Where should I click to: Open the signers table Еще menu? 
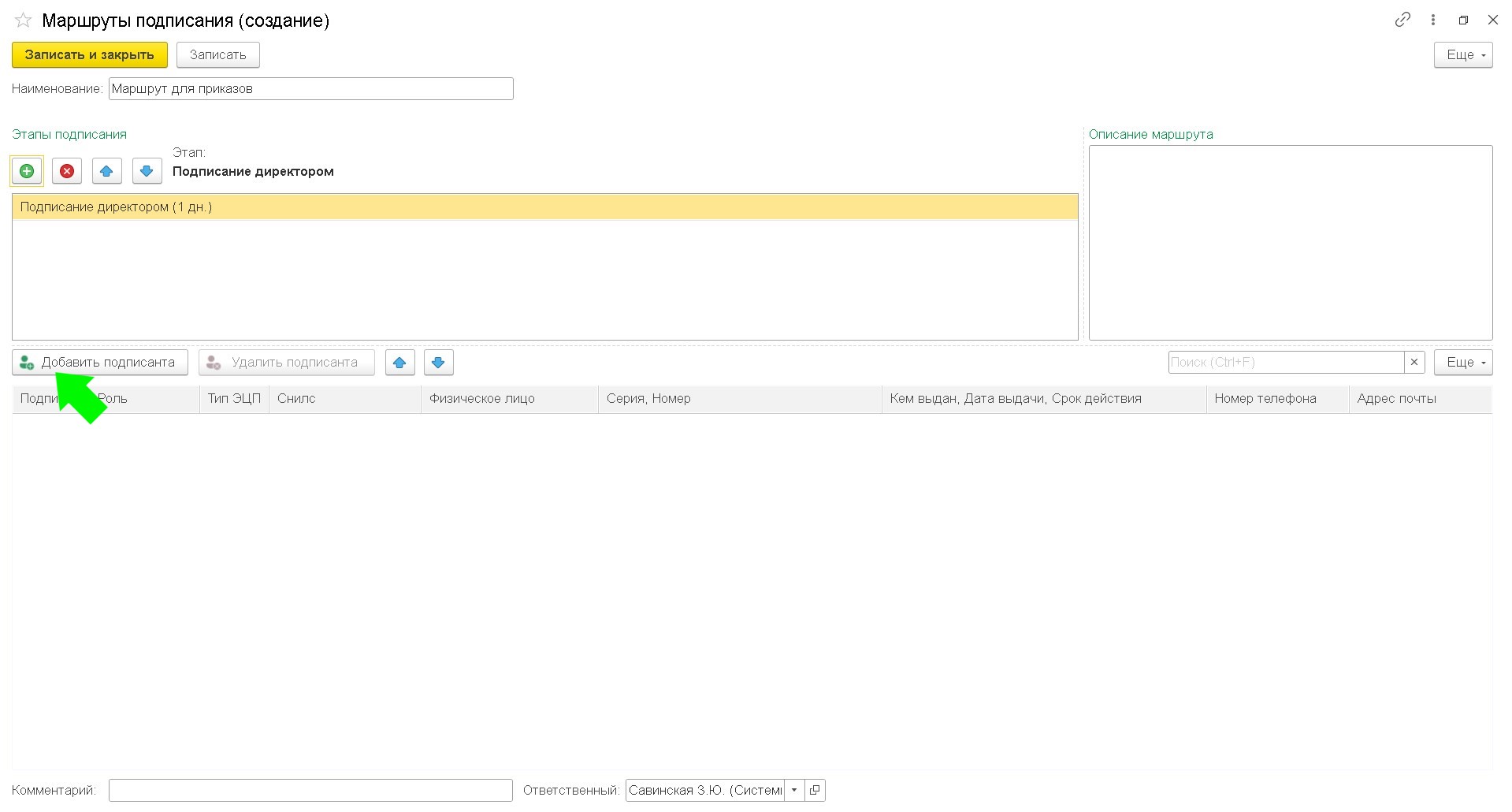coord(1462,363)
